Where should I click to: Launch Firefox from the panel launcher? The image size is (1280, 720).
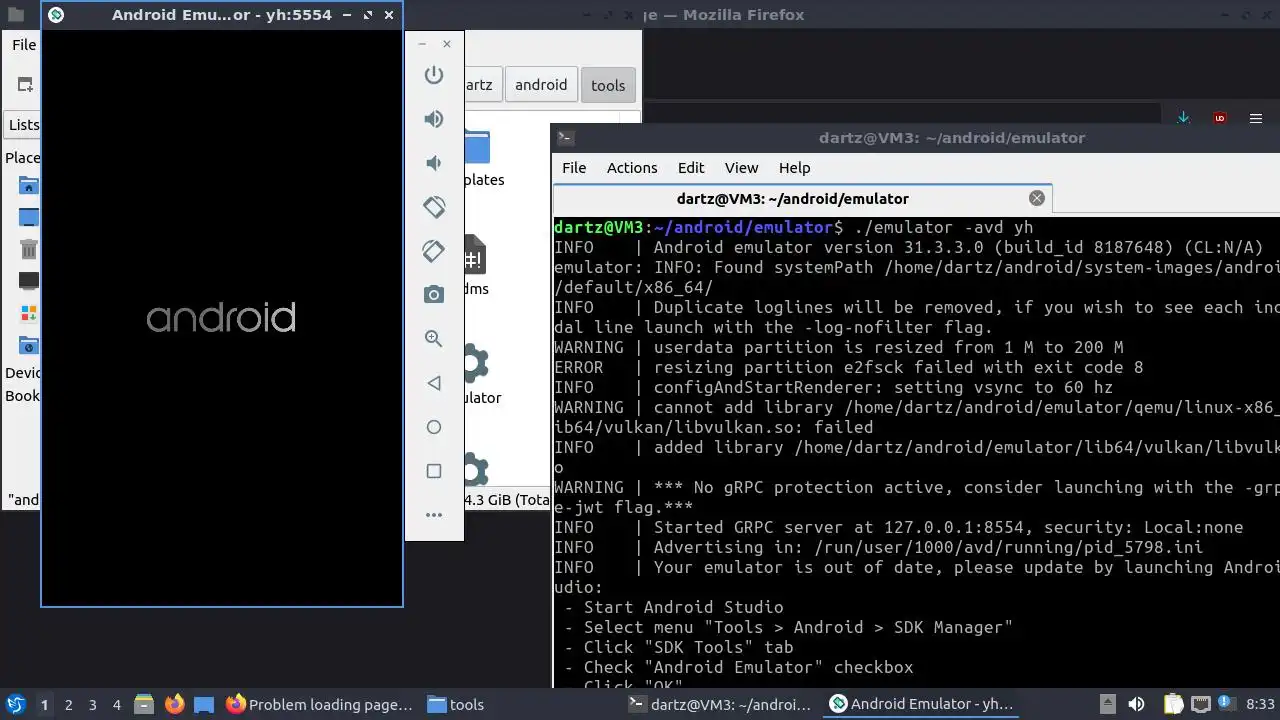pyautogui.click(x=174, y=704)
